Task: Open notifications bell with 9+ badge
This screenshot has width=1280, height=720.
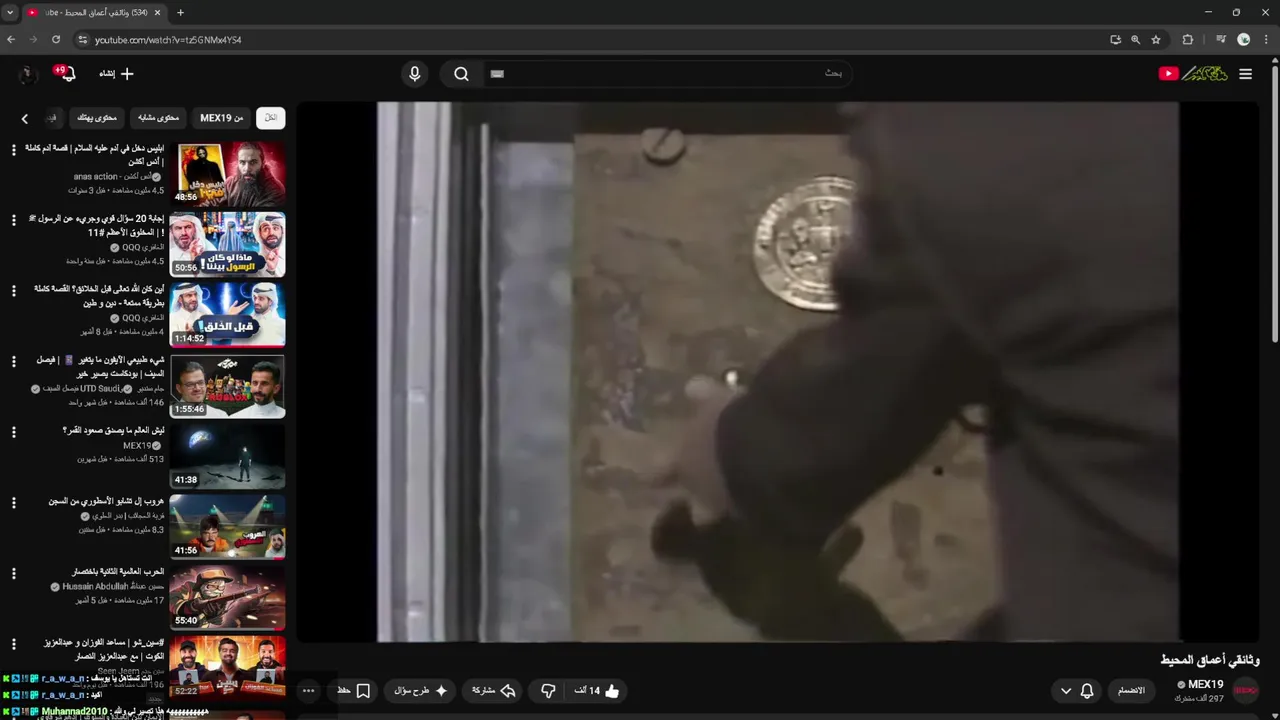Action: (66, 74)
